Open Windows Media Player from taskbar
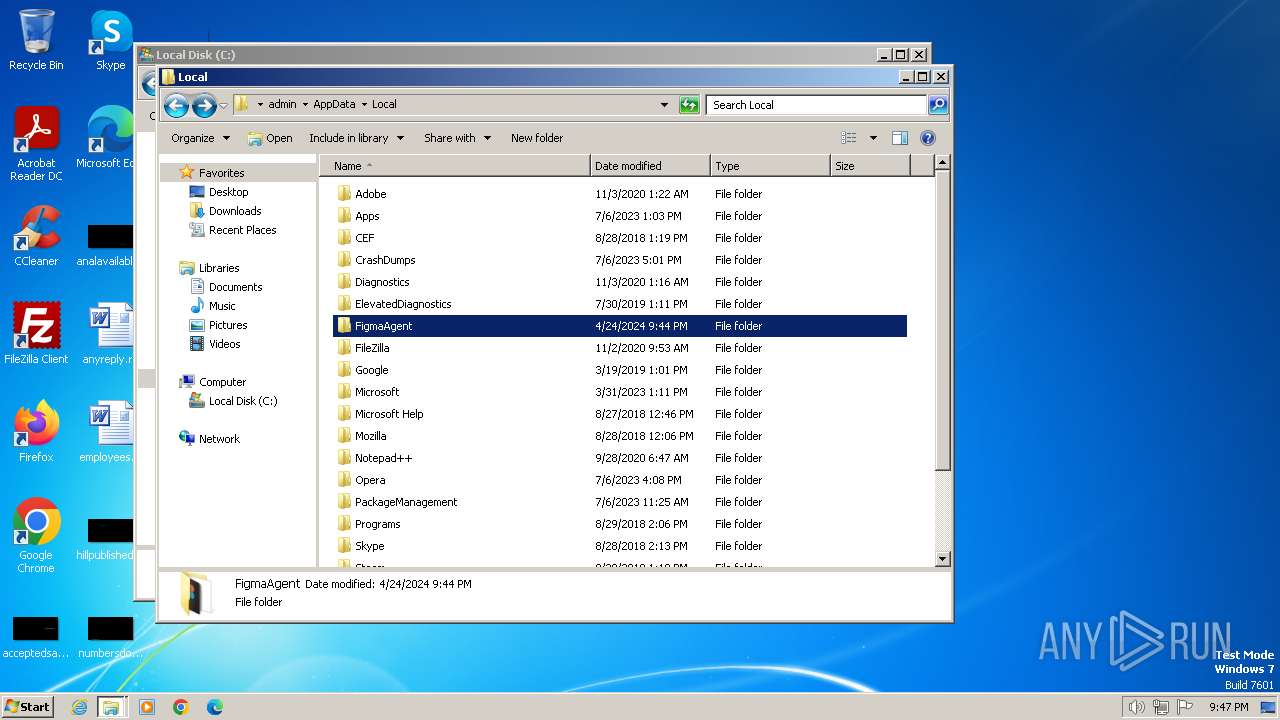Image resolution: width=1280 pixels, height=720 pixels. pos(147,707)
